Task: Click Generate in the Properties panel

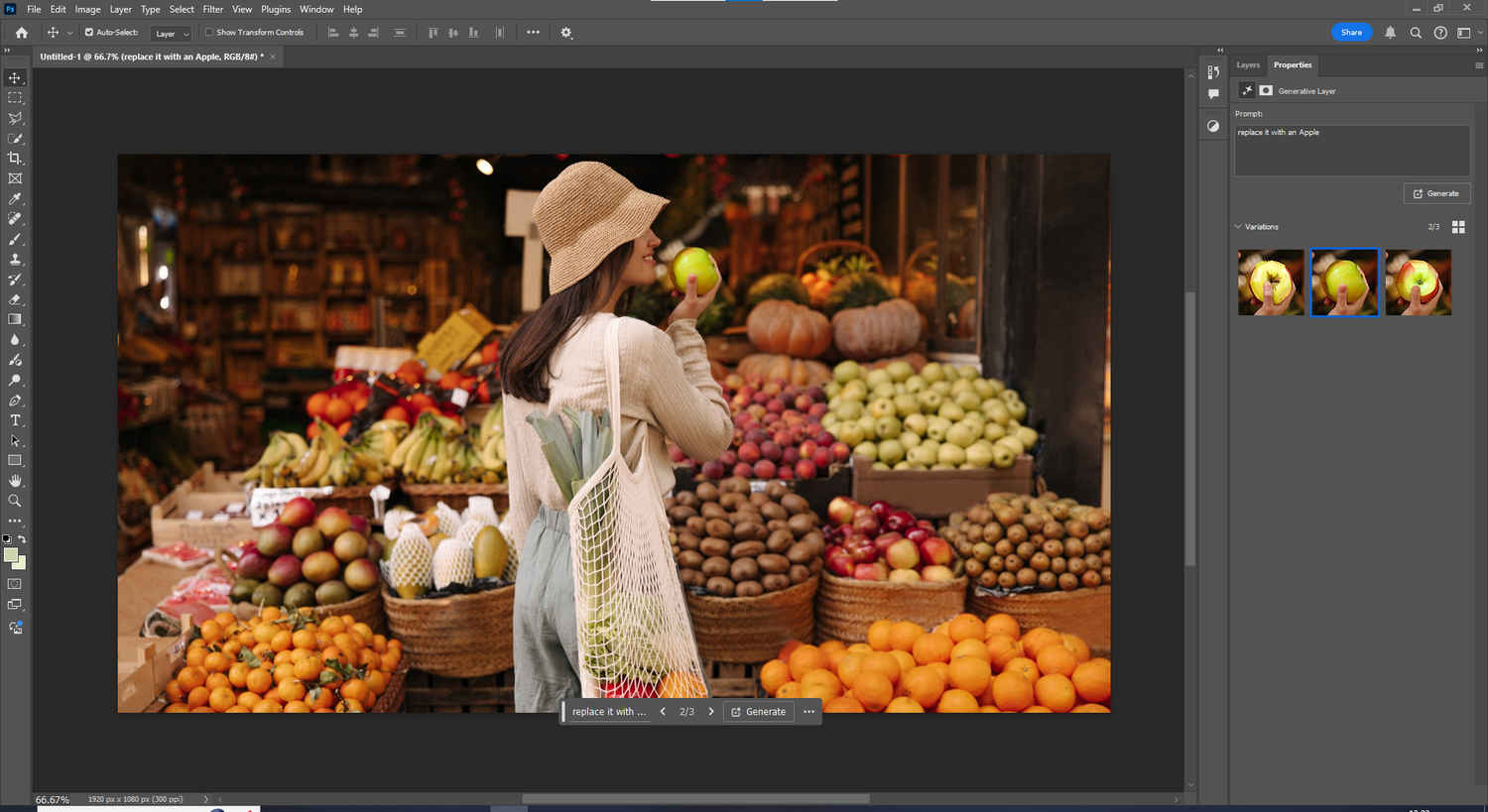Action: [x=1436, y=193]
